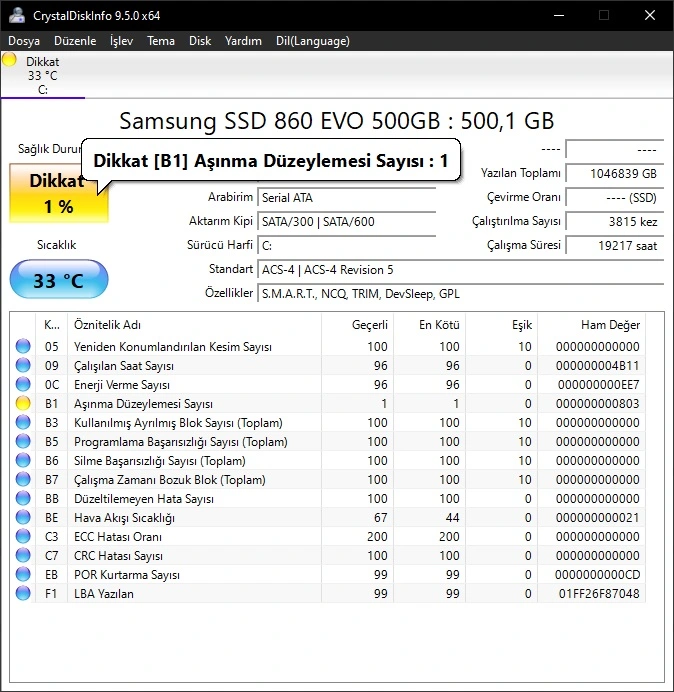The height and width of the screenshot is (692, 674).
Task: Click the blue status icon for attribute BE
Action: [x=23, y=517]
